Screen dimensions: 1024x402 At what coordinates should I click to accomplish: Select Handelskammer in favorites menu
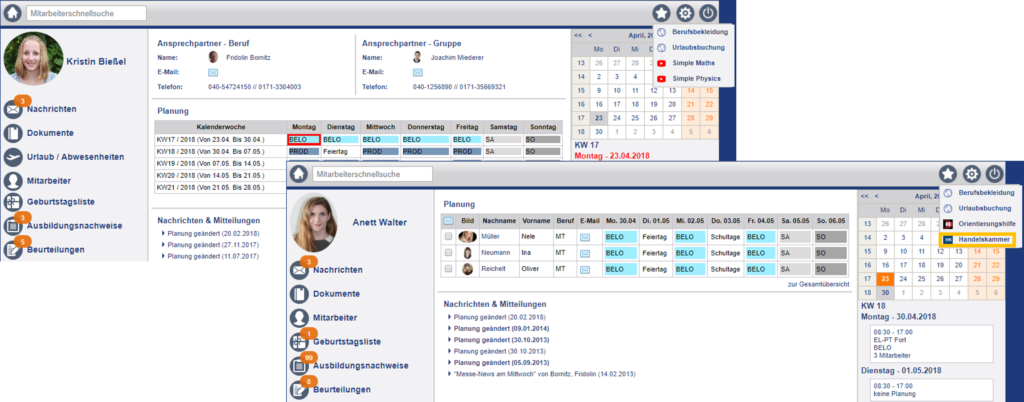pyautogui.click(x=978, y=240)
